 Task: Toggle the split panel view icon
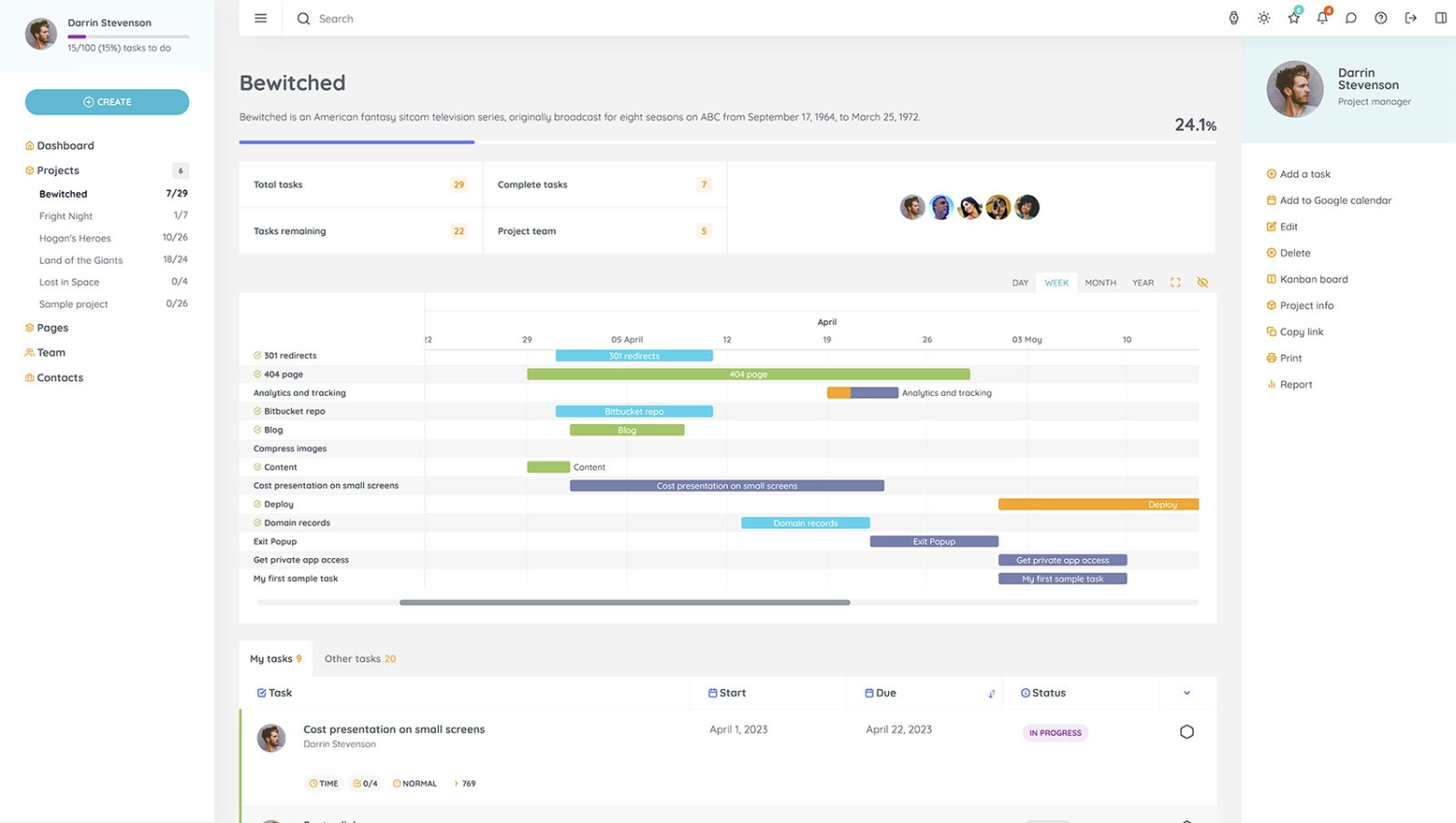click(1439, 17)
